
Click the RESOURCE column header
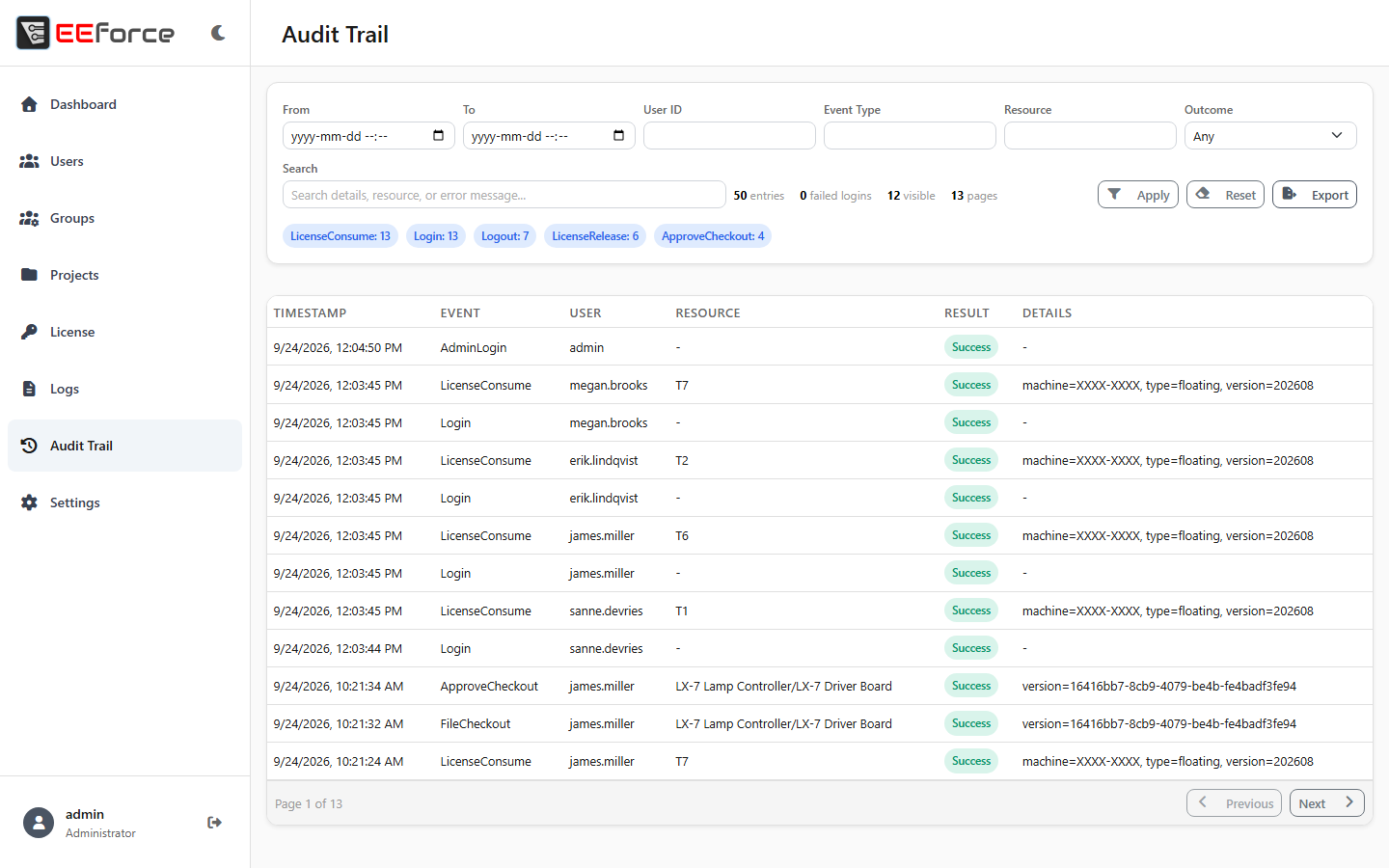click(708, 313)
